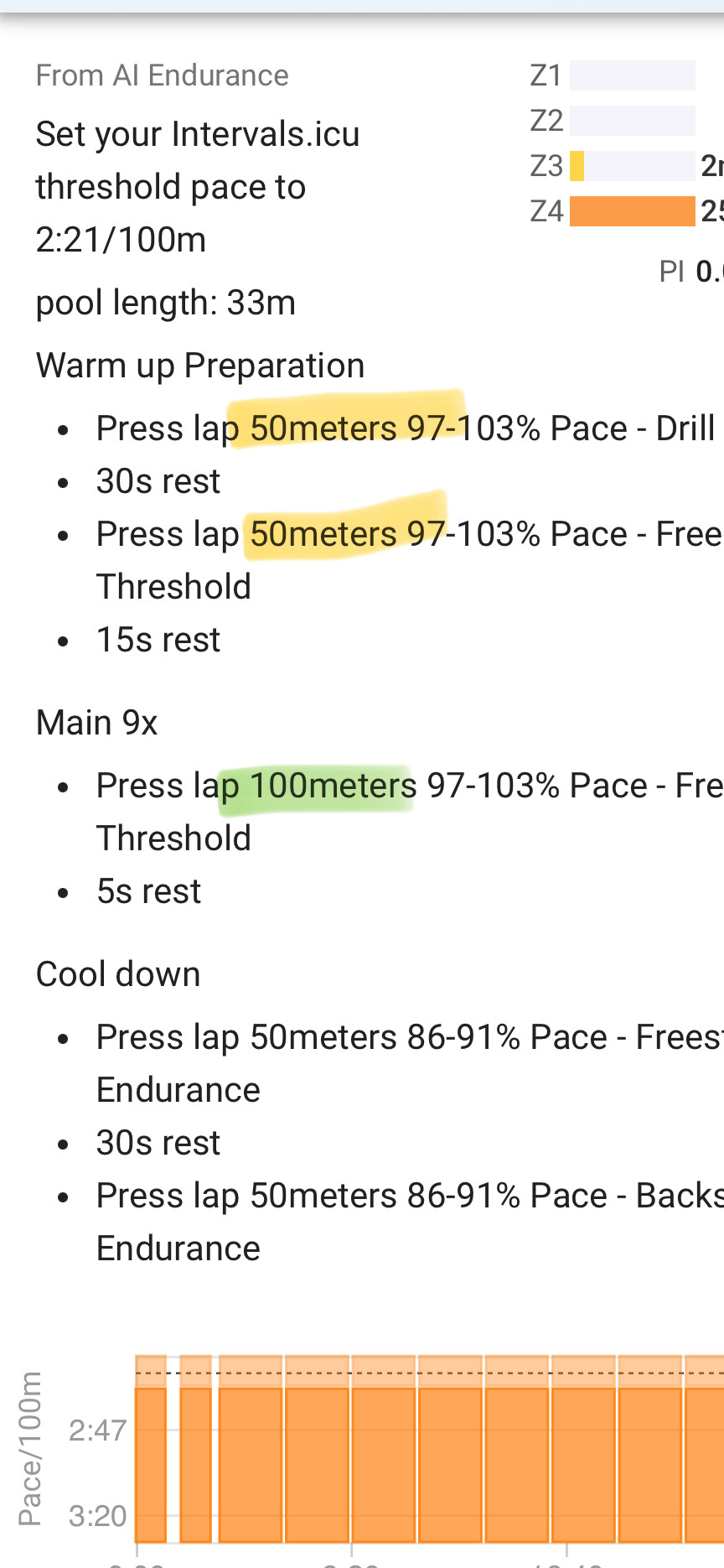Viewport: 724px width, 1568px height.
Task: Select the third interval bar in chart
Action: coord(251,1449)
